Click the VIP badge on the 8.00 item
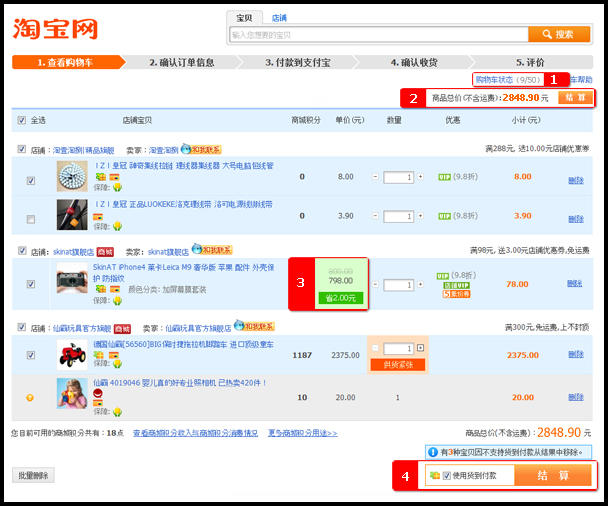The width and height of the screenshot is (608, 506). pyautogui.click(x=444, y=177)
